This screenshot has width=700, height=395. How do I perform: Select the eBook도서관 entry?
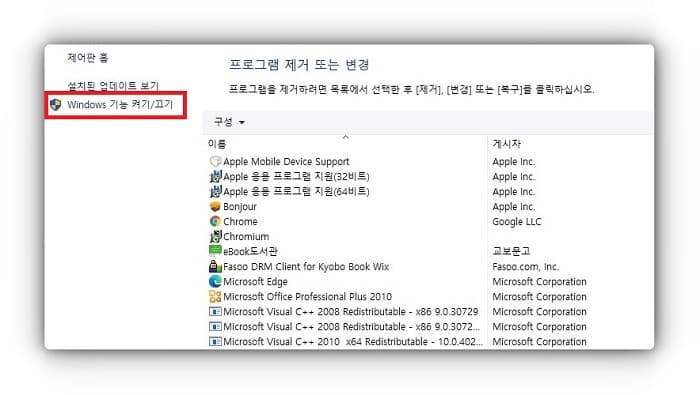coord(250,251)
